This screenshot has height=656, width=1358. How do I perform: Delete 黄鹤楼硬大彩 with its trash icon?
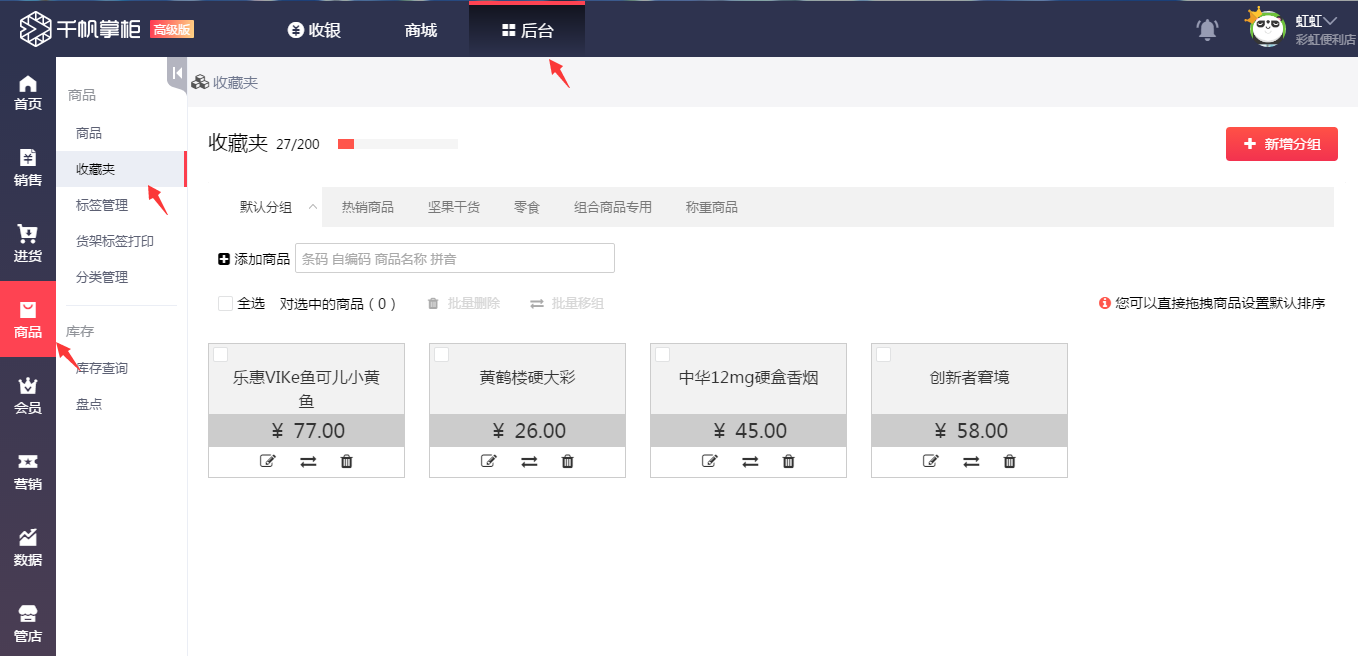[567, 461]
